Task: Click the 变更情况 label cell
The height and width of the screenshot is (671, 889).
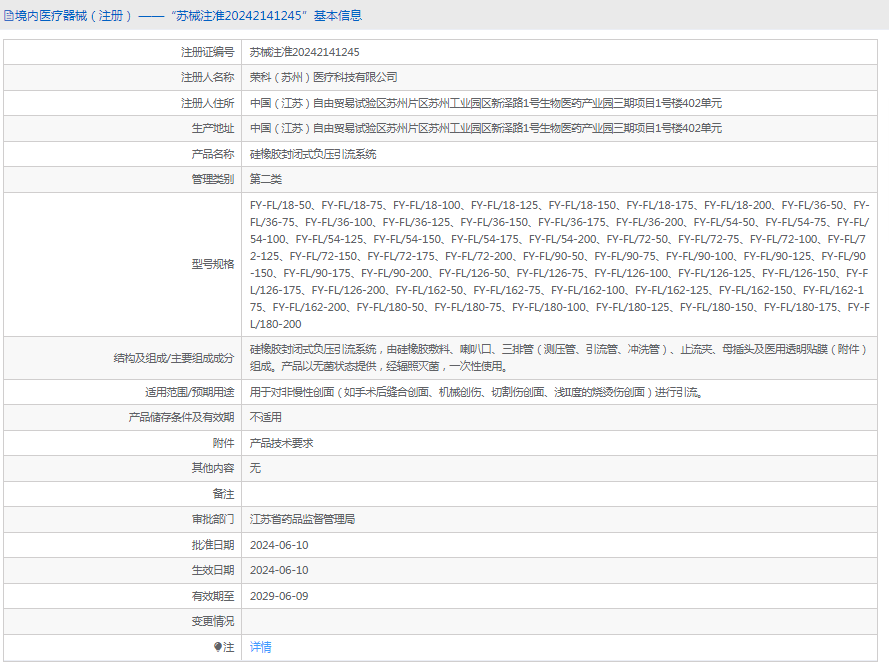Action: 123,622
